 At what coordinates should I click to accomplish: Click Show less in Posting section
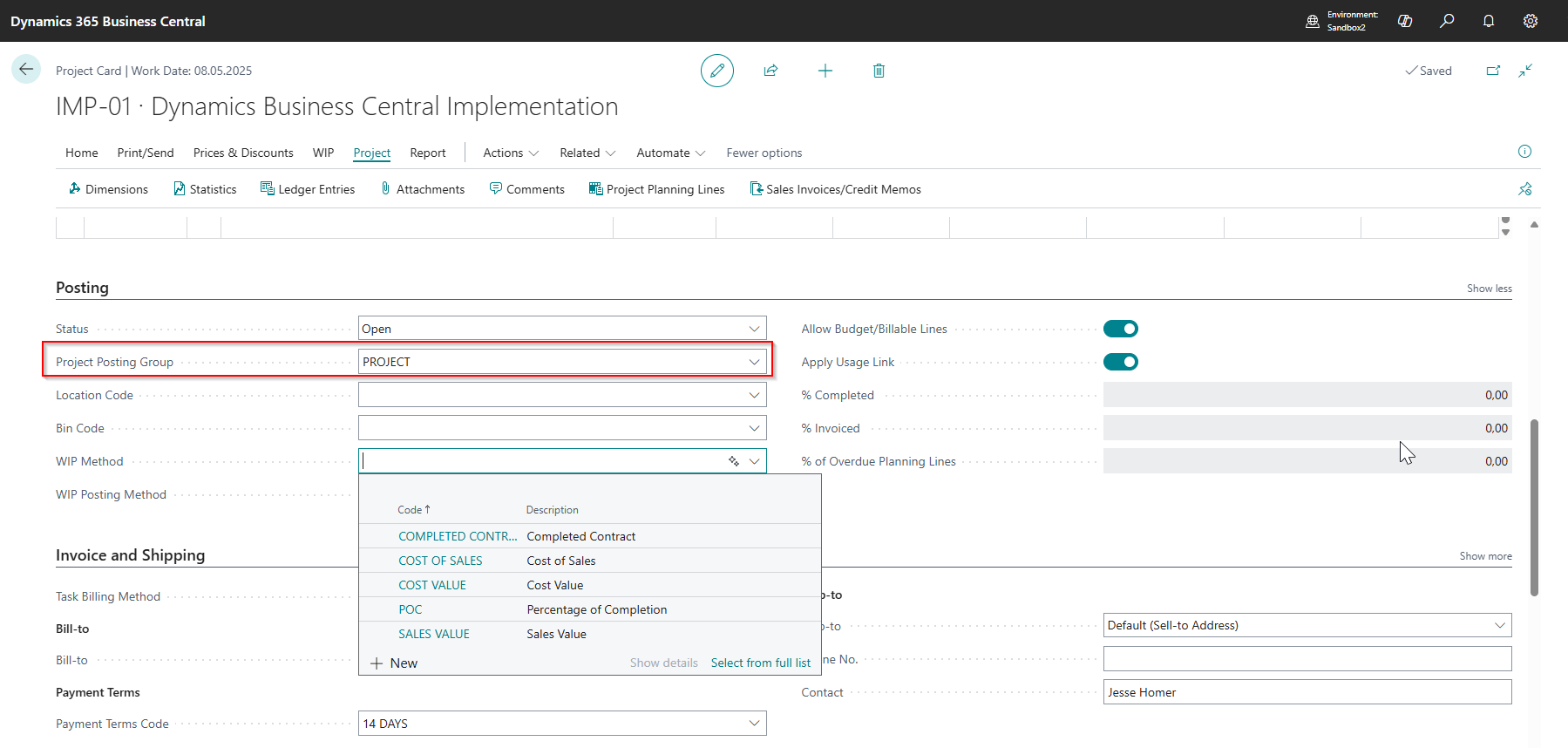(x=1490, y=289)
